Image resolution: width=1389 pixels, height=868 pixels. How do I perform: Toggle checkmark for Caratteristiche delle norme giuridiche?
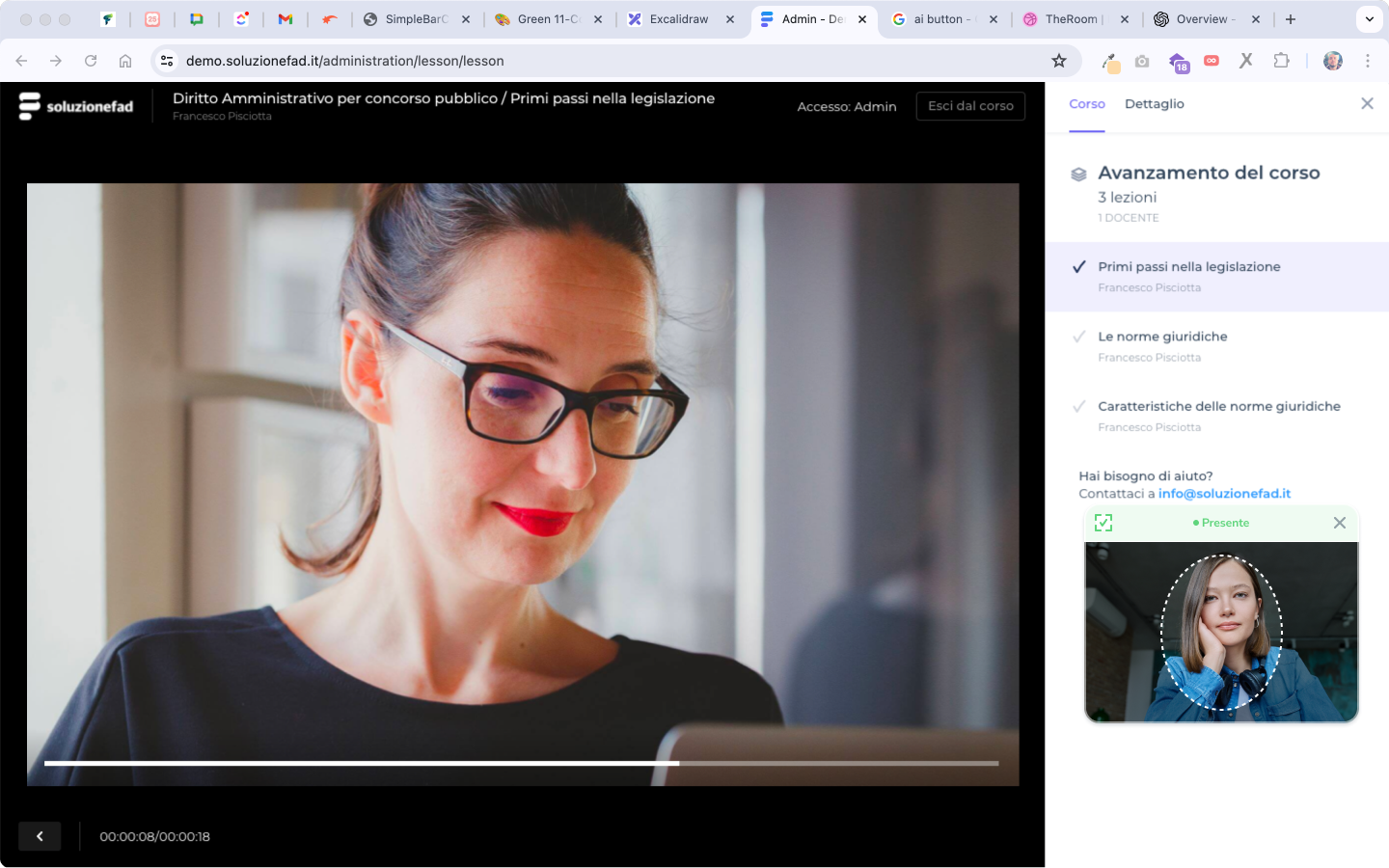pos(1079,407)
